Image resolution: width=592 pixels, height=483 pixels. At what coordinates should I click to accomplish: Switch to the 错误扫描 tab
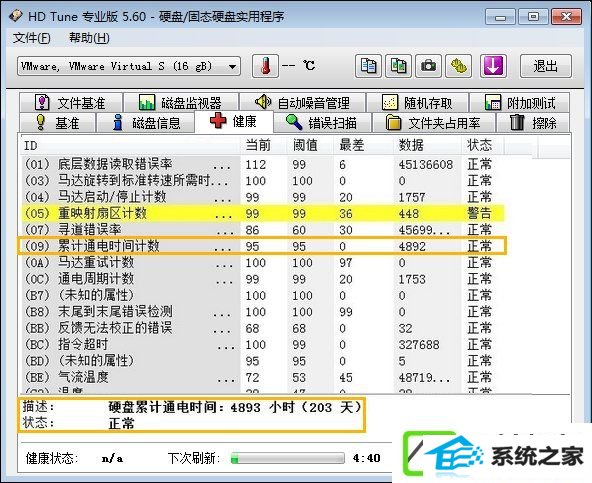pos(322,123)
